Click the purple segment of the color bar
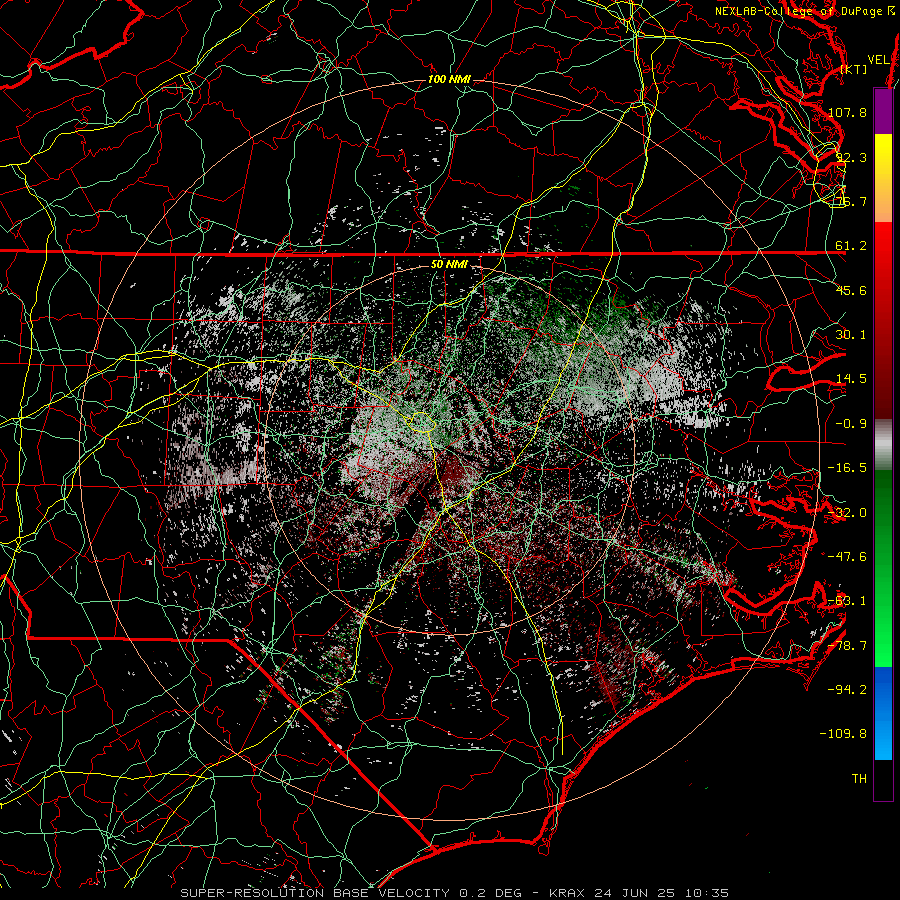Viewport: 900px width, 900px height. pyautogui.click(x=883, y=111)
